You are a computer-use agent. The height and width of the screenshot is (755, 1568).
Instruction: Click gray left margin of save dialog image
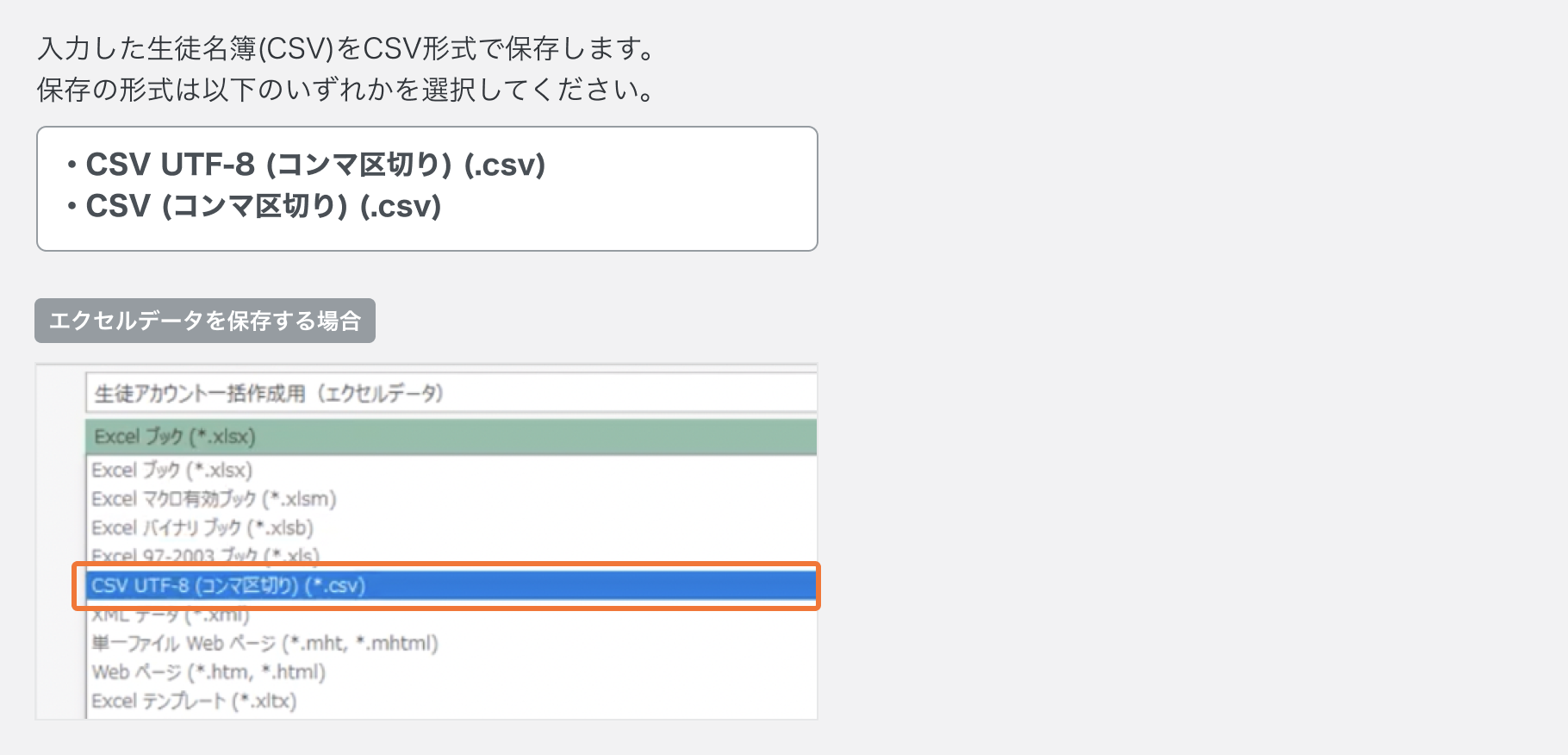pos(60,543)
